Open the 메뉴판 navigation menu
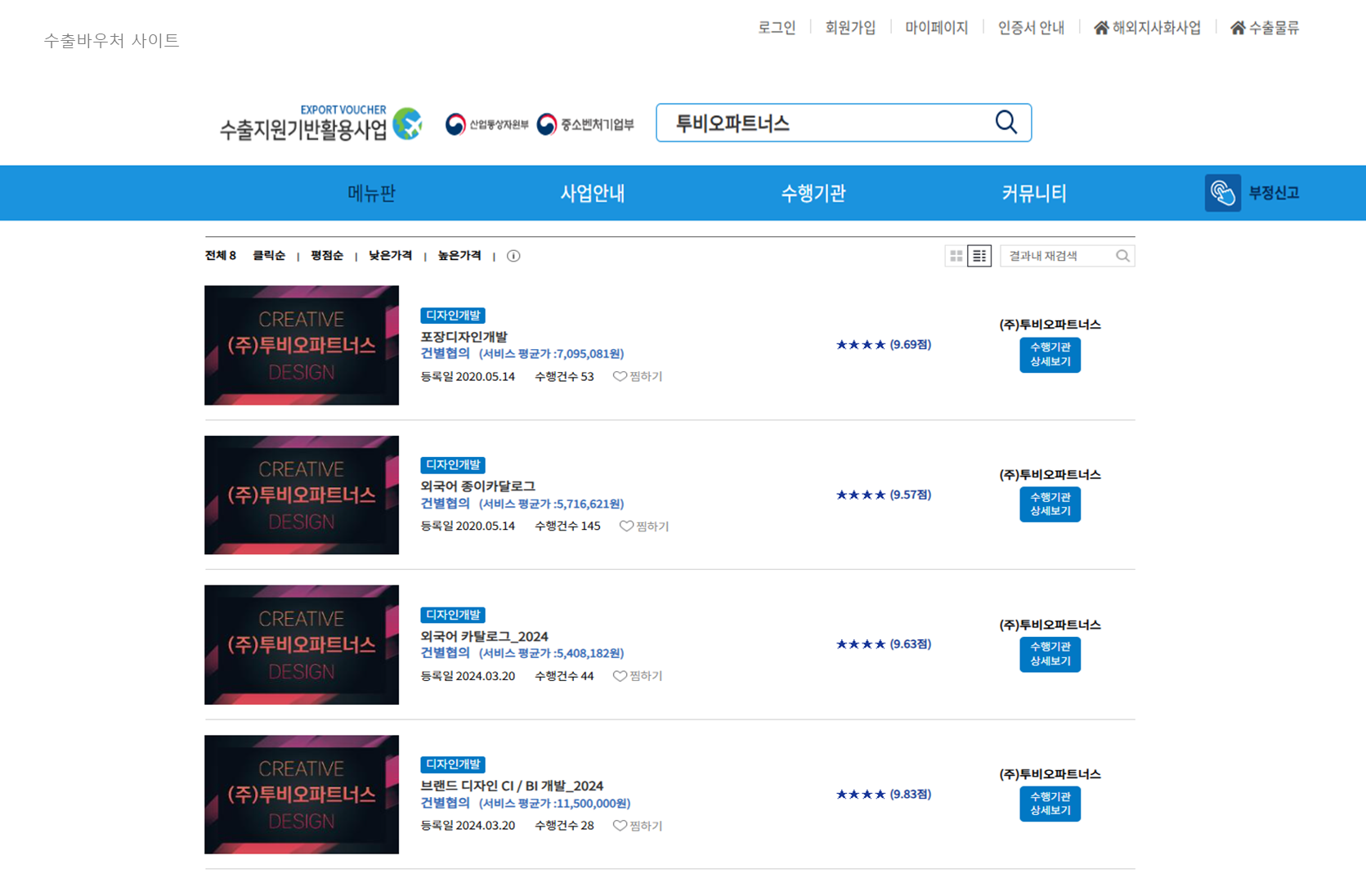Screen dimensions: 1366x896 pyautogui.click(x=371, y=193)
